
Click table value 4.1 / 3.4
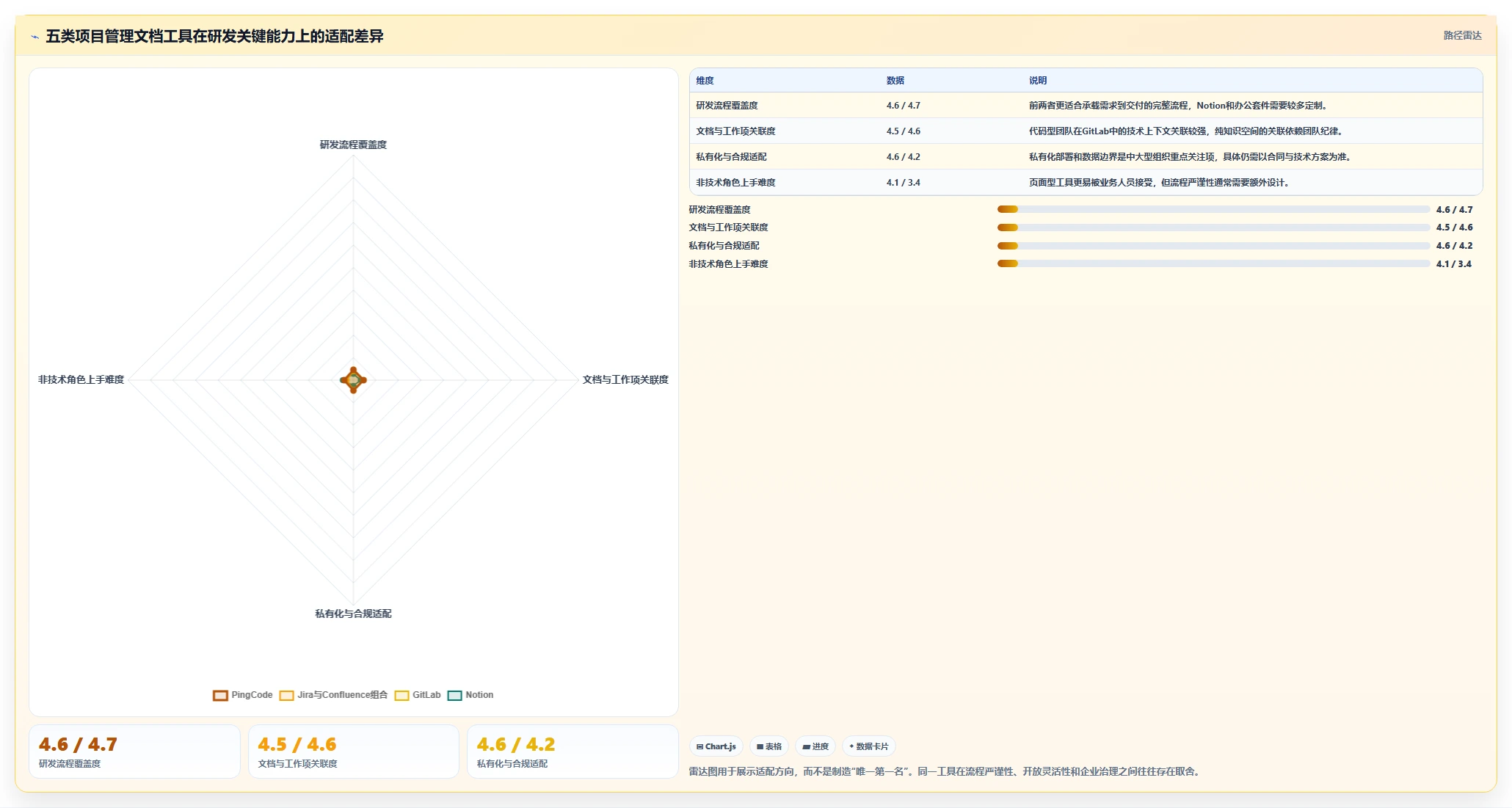[x=903, y=183]
